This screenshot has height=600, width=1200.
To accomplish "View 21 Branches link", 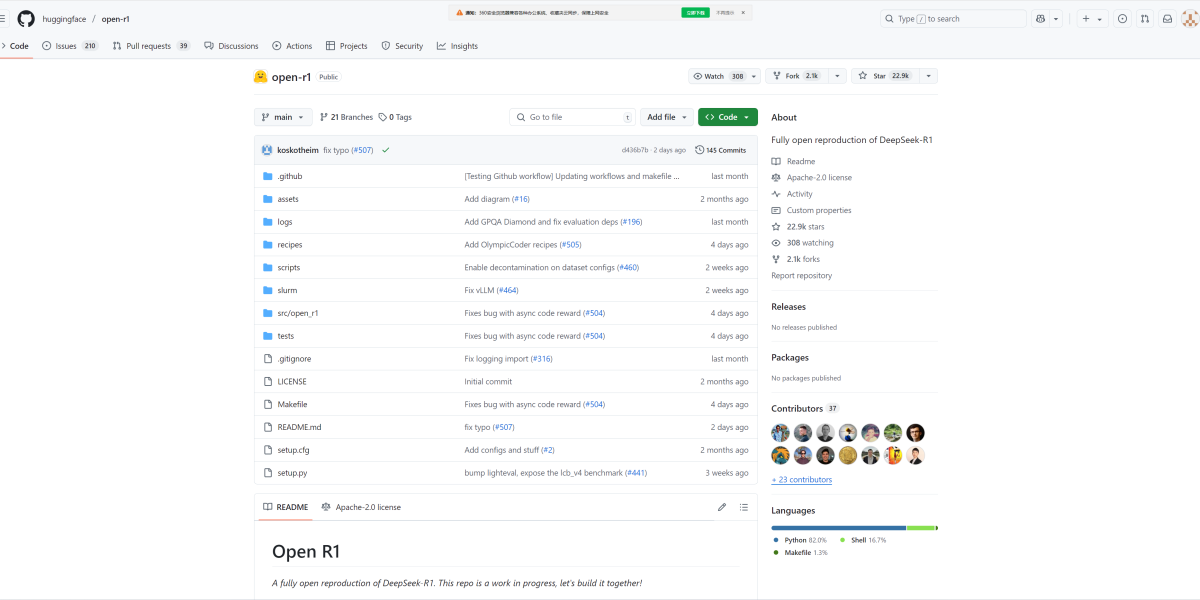I will (346, 117).
